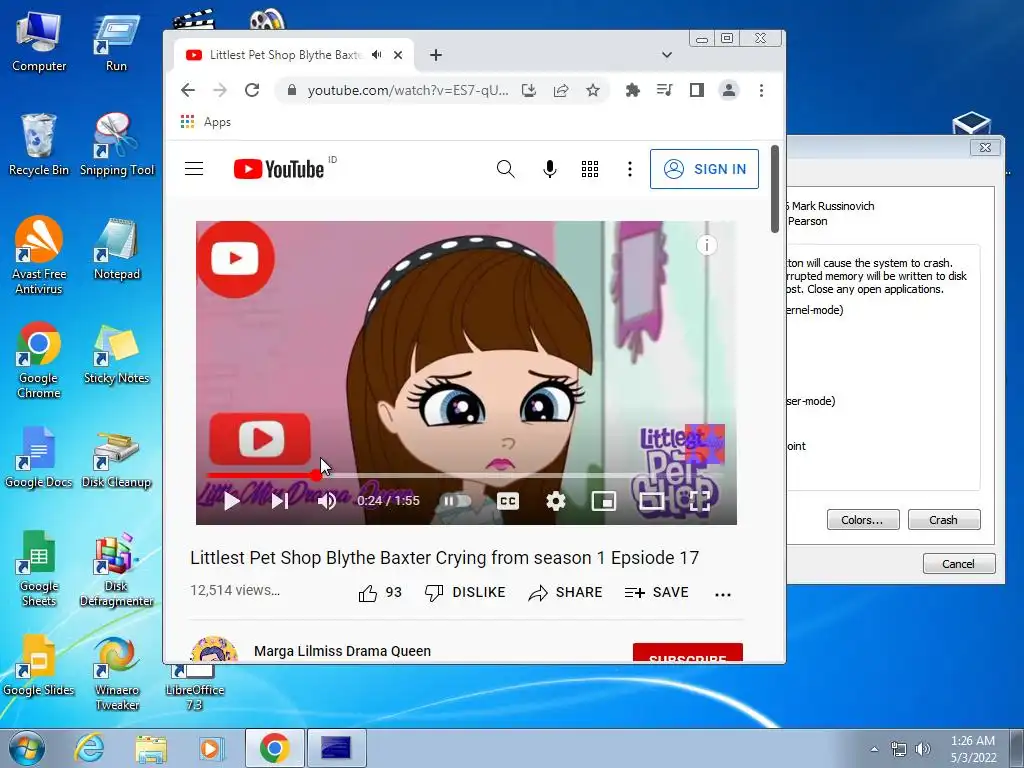Open YouTube settings three-dot menu
This screenshot has width=1024, height=768.
point(630,169)
